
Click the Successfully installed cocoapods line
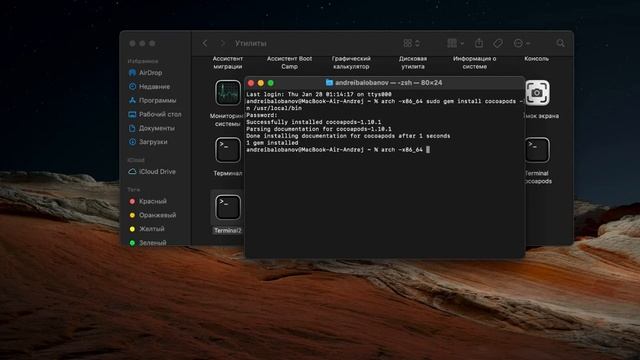(x=313, y=122)
